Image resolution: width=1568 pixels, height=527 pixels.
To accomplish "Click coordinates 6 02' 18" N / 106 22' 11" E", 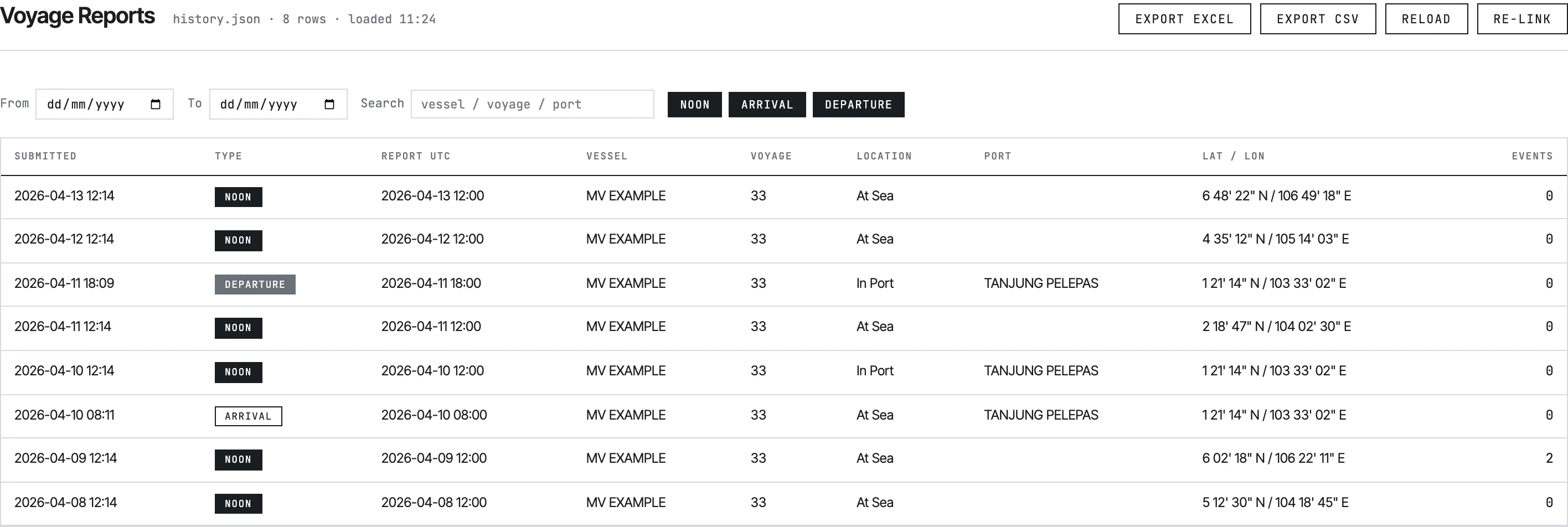I will point(1273,458).
